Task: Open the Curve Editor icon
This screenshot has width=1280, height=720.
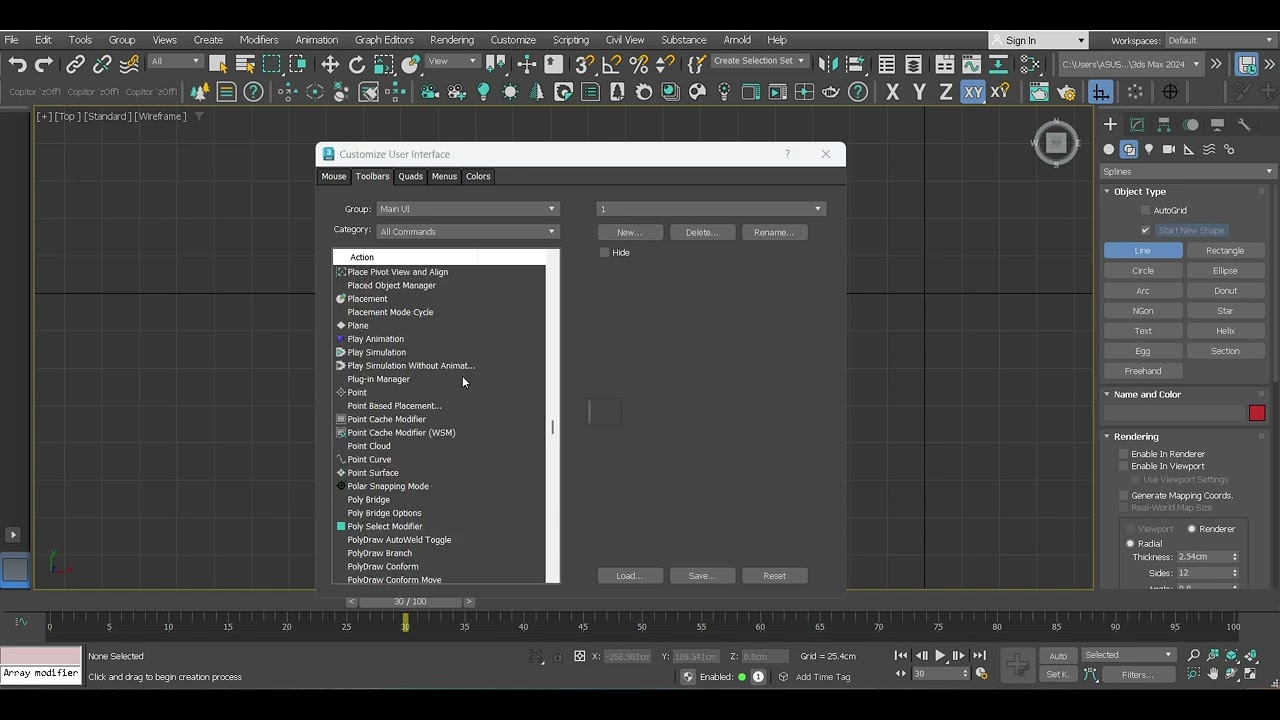Action: click(971, 64)
